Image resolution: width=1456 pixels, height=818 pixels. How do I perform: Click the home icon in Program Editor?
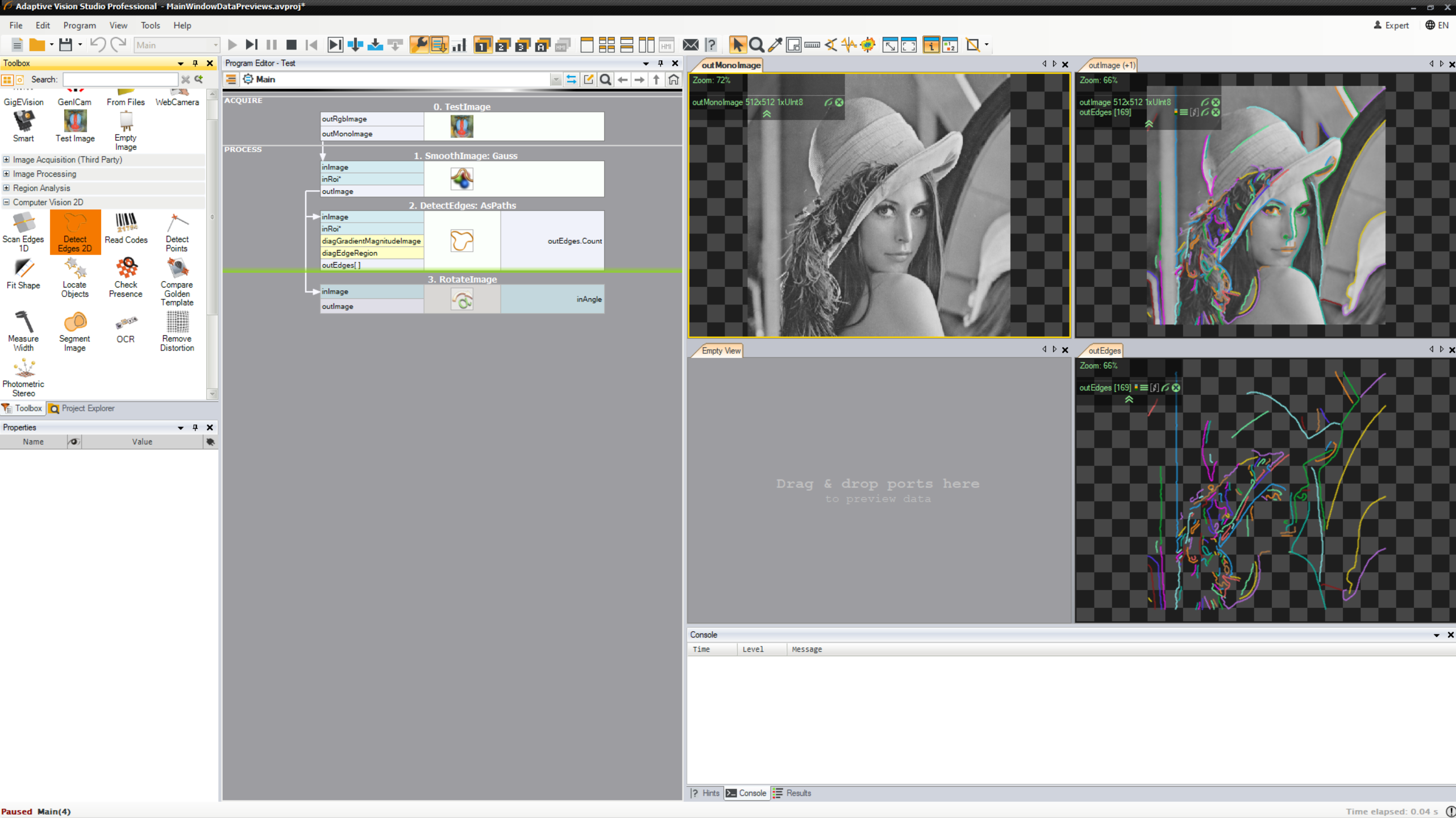[673, 80]
